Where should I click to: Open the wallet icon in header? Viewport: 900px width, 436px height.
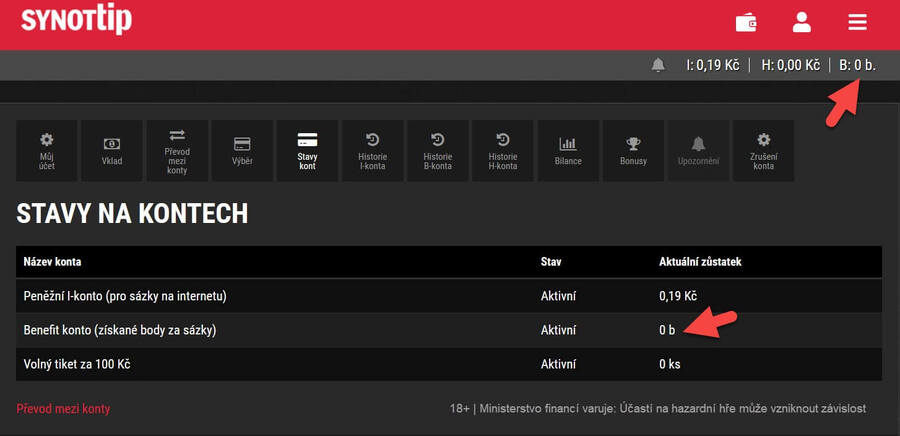pyautogui.click(x=746, y=22)
